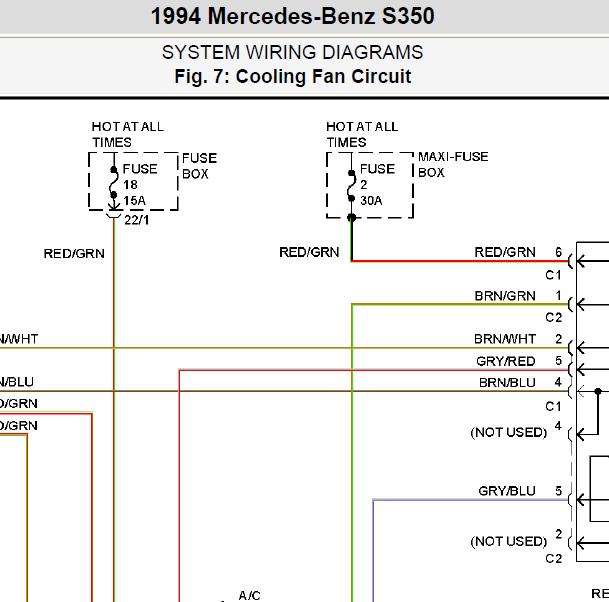Click the fuse symbol beside FUSE 18
Viewport: 609px width, 602px height.
114,183
